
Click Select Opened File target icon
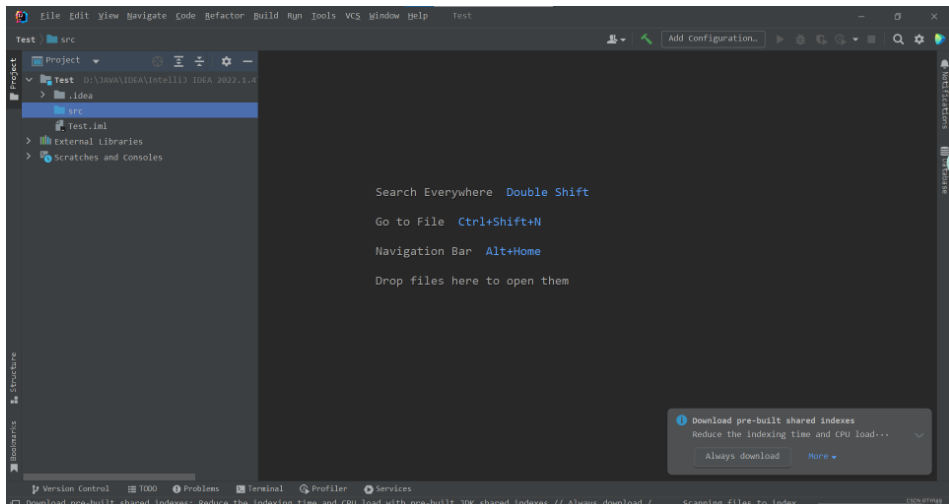(x=157, y=61)
